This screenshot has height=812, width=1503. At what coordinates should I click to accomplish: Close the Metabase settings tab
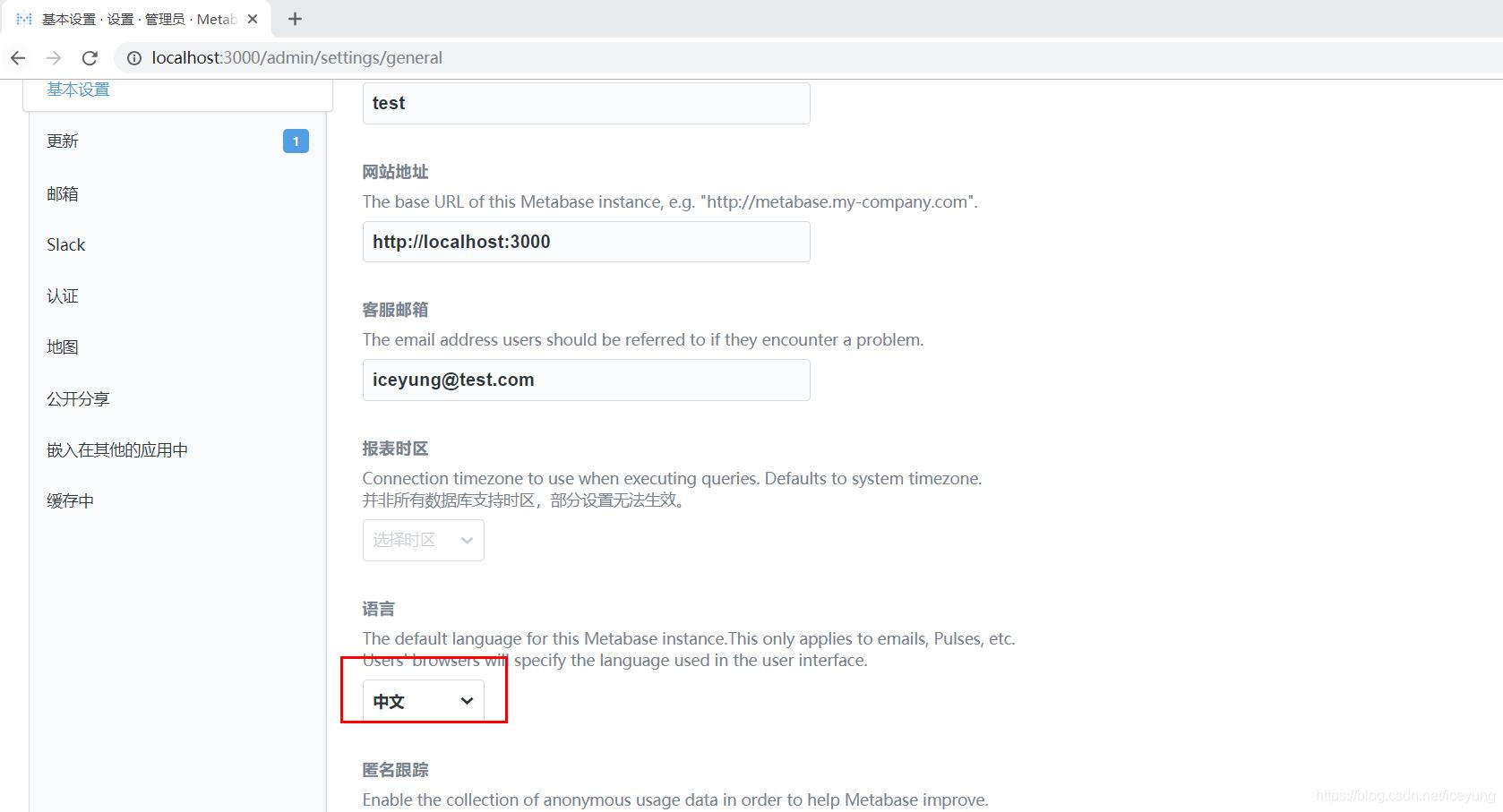[253, 19]
